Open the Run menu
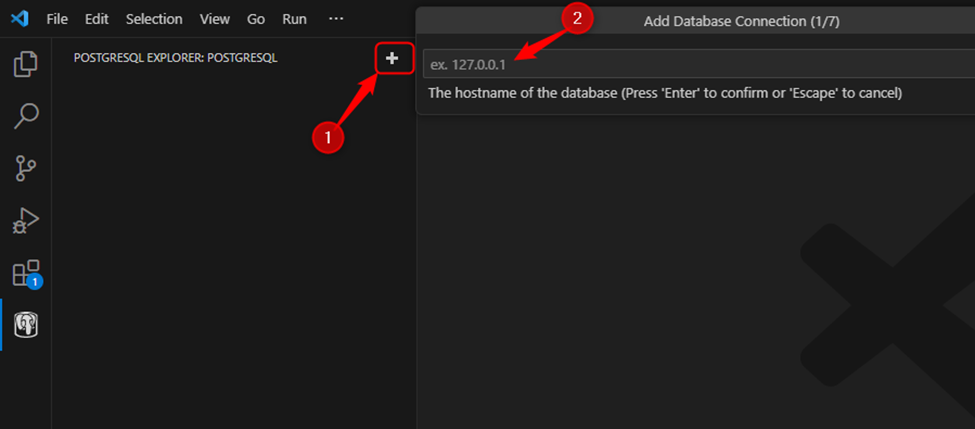Viewport: 975px width, 429px height. click(294, 19)
